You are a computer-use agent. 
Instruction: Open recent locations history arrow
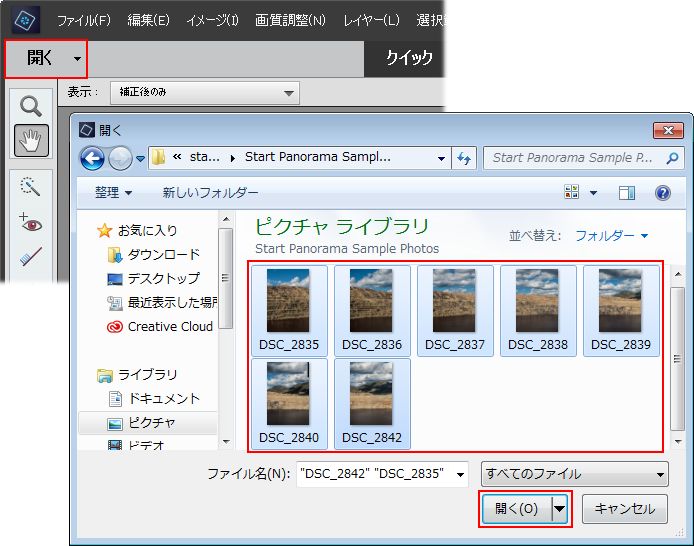pyautogui.click(x=140, y=158)
